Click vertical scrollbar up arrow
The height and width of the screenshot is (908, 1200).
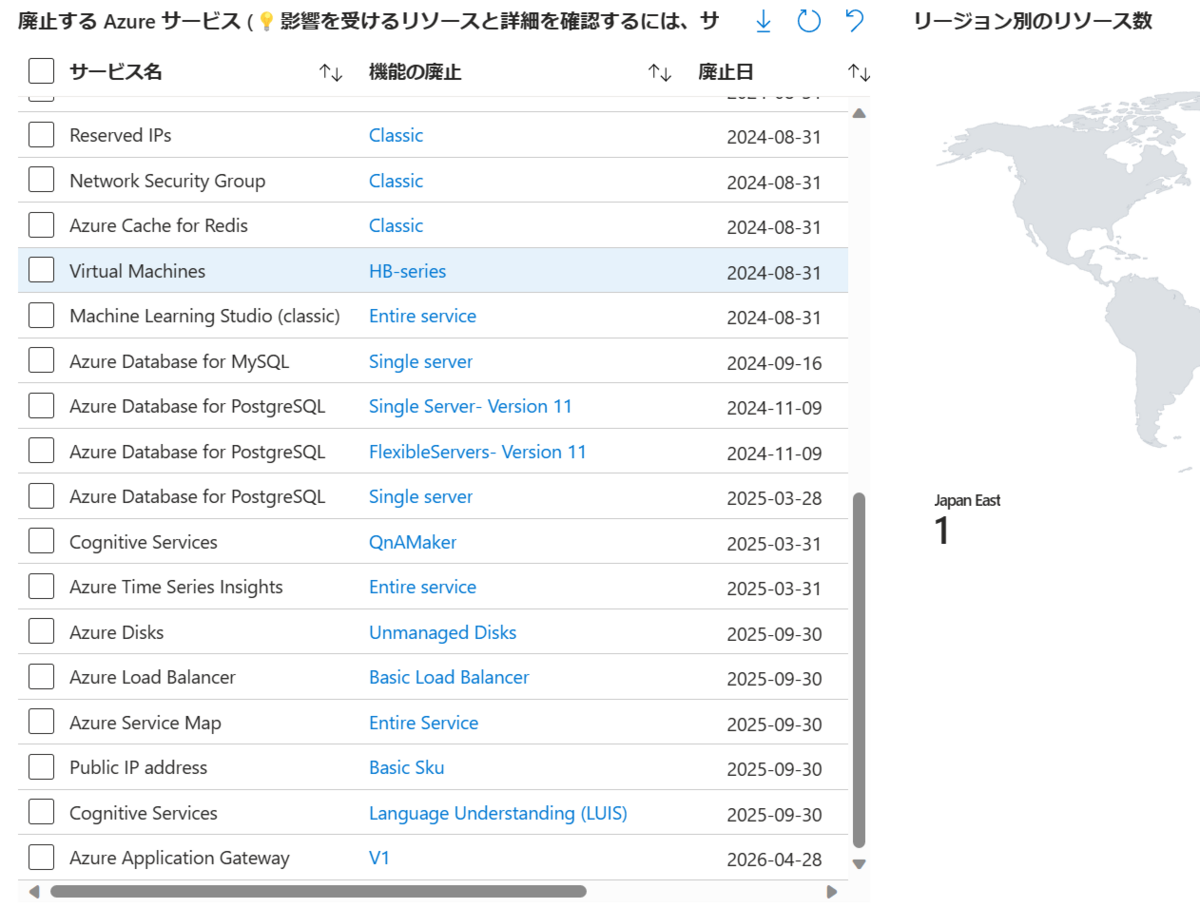coord(858,112)
